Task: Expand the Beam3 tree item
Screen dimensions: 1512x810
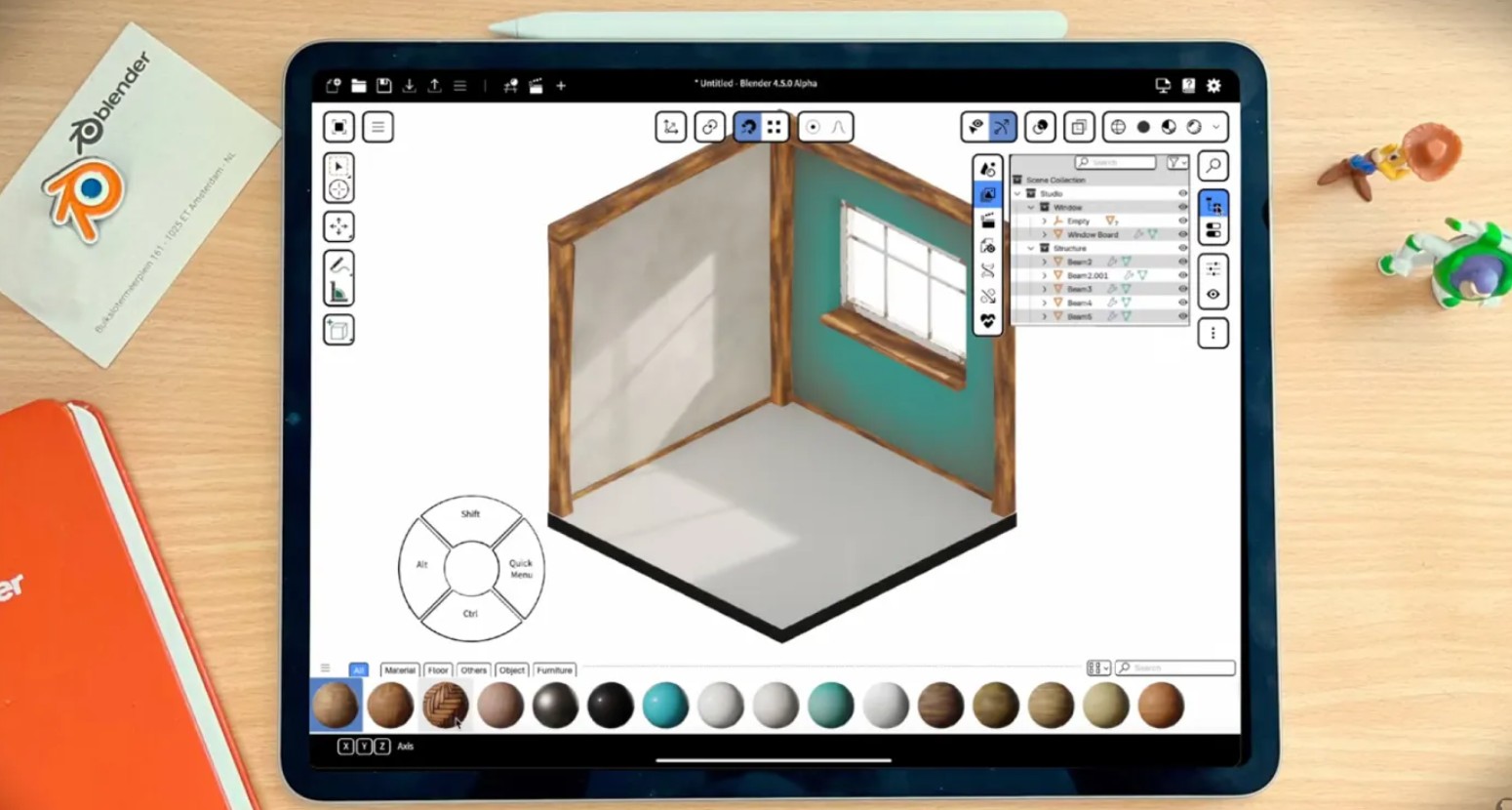Action: 1044,289
